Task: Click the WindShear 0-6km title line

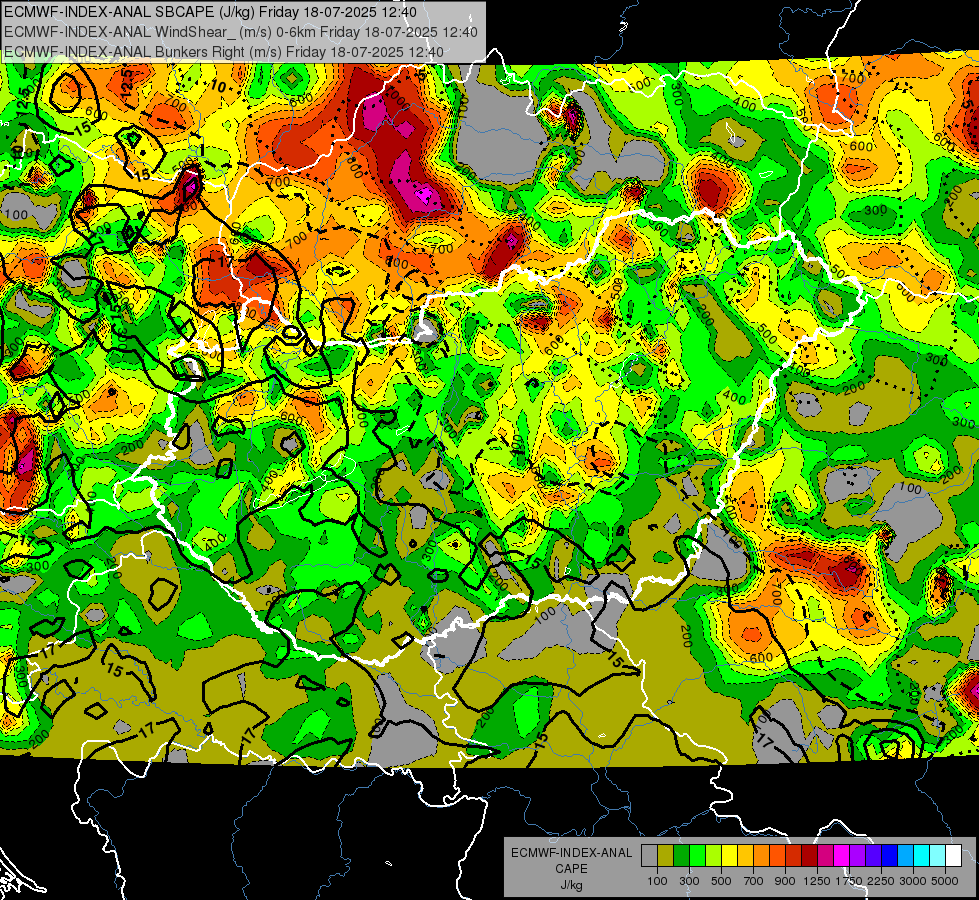Action: pyautogui.click(x=240, y=32)
